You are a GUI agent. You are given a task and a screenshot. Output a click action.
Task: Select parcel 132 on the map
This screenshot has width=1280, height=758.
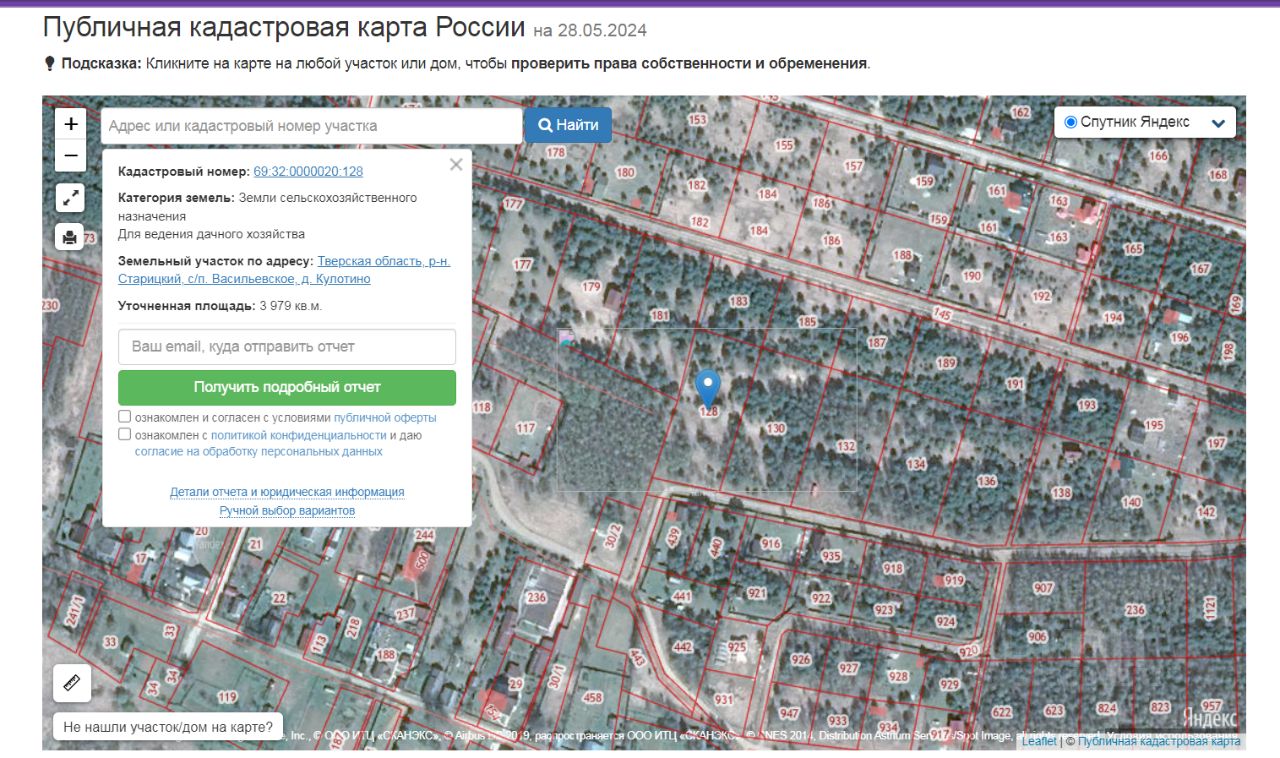846,446
